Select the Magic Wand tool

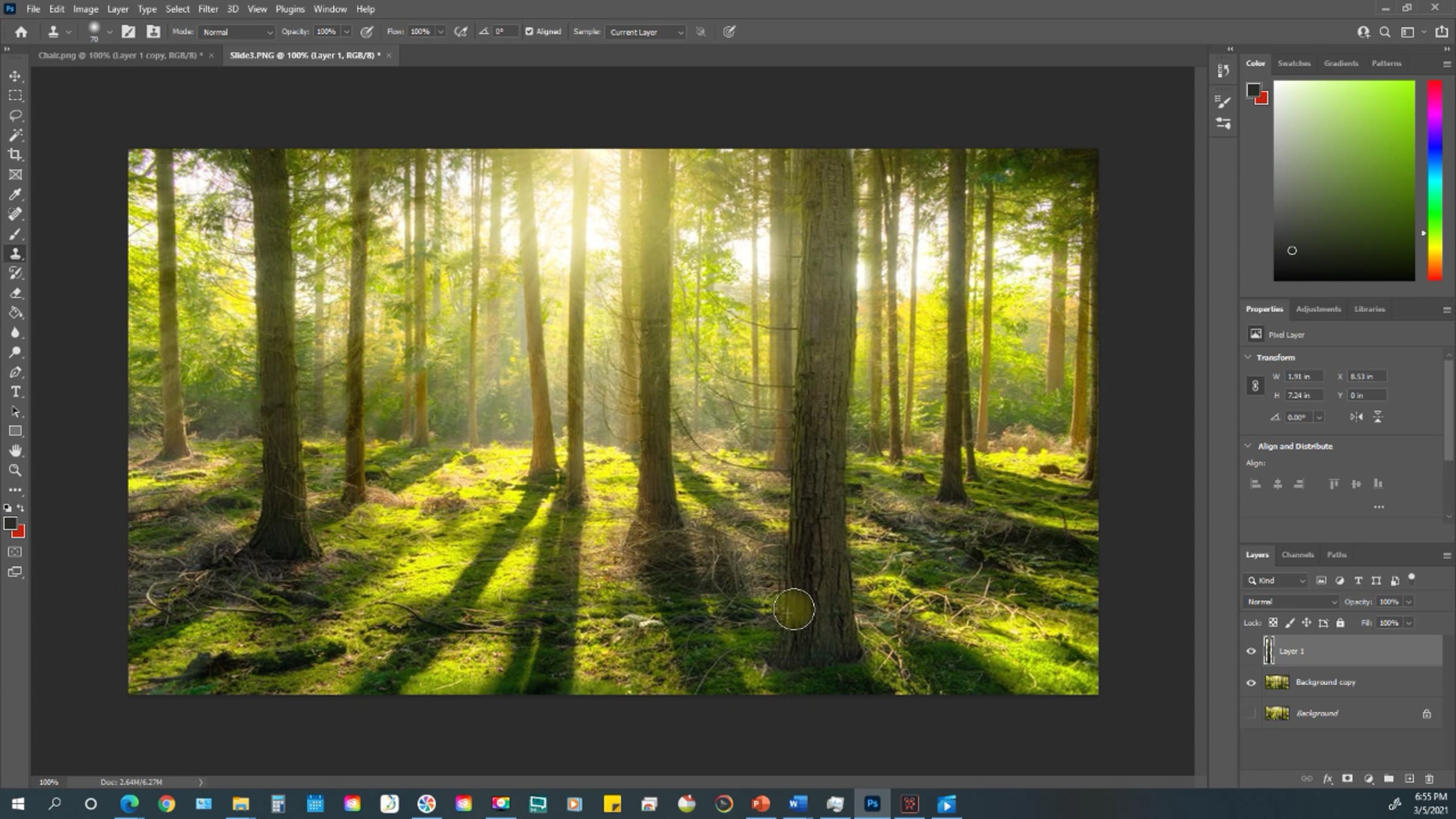(15, 135)
